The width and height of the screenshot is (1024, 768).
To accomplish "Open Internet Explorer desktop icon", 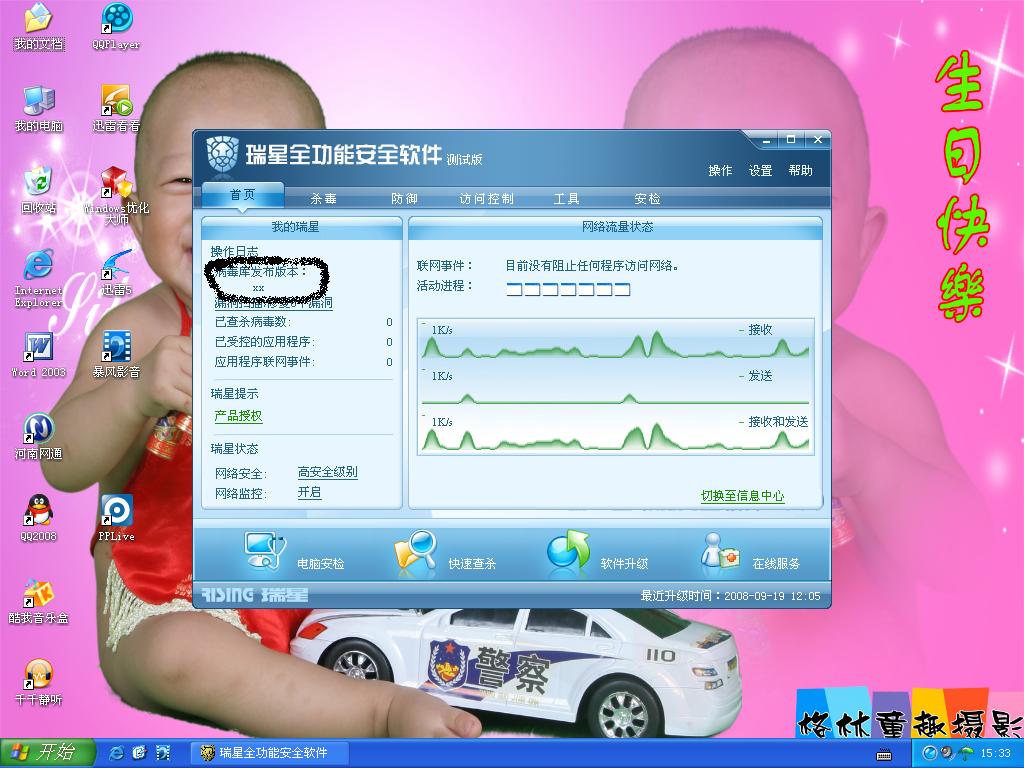I will click(x=39, y=278).
